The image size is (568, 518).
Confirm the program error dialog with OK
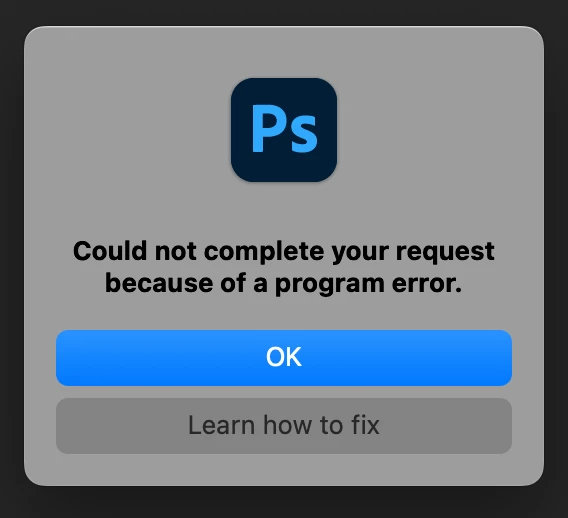(x=284, y=358)
